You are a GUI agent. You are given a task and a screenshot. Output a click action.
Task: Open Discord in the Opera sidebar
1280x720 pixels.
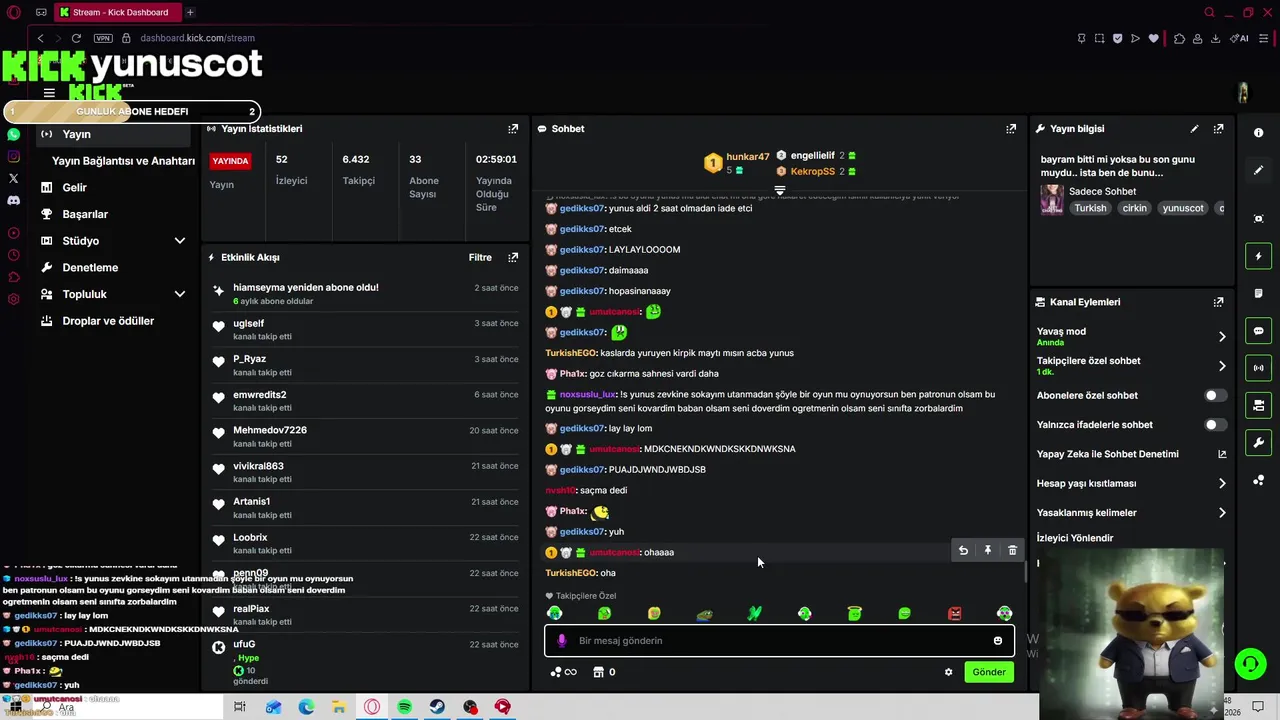13,201
